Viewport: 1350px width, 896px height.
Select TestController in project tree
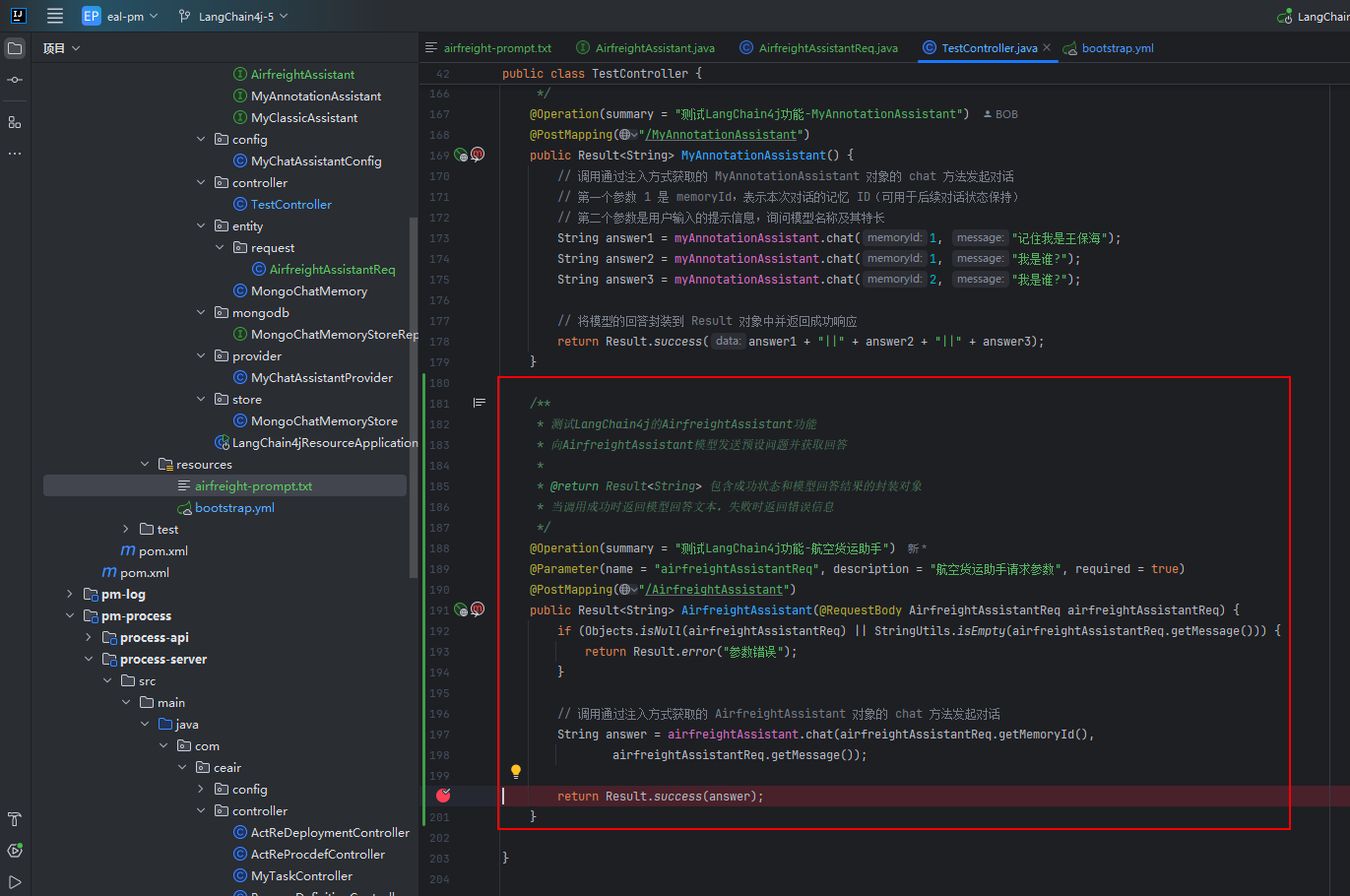pos(290,205)
